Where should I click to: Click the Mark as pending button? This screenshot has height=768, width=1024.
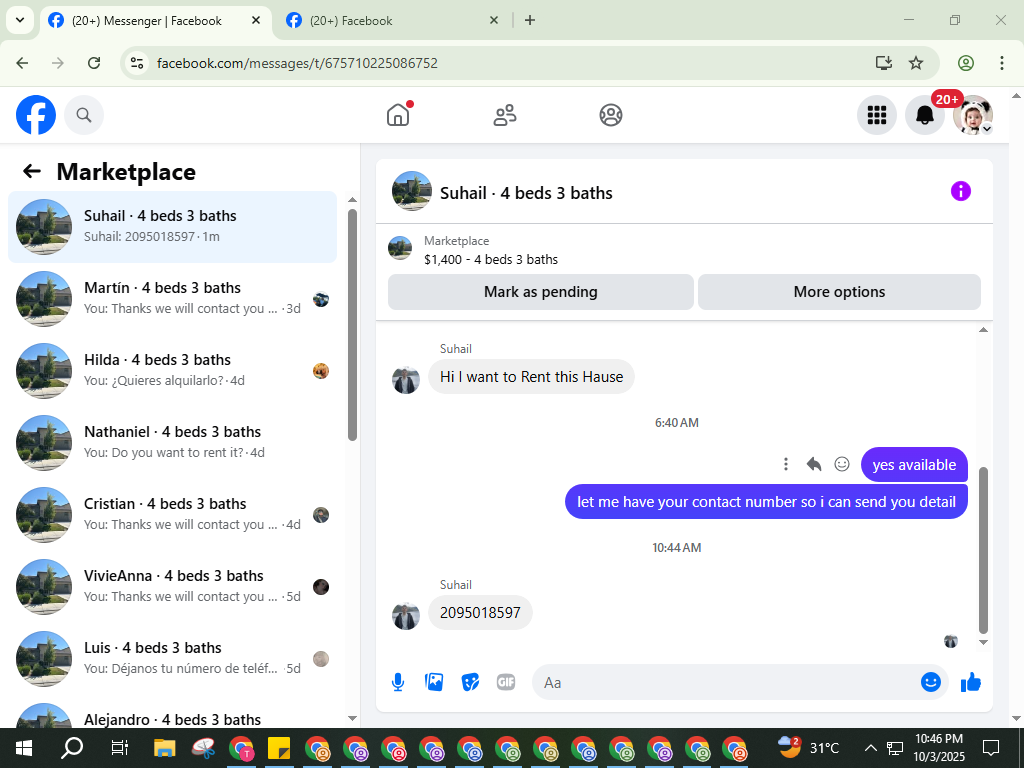[541, 292]
